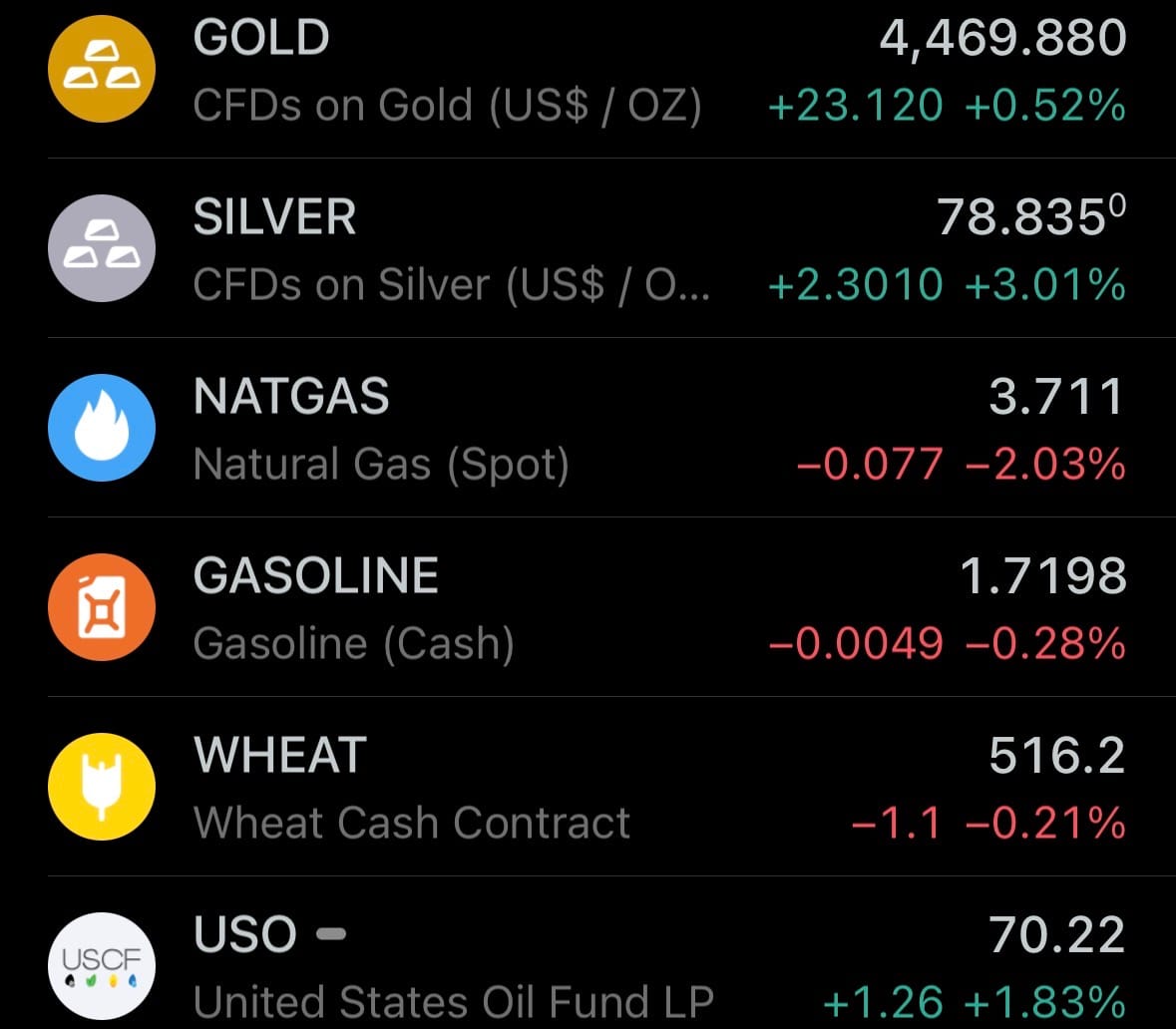Image resolution: width=1176 pixels, height=1029 pixels.
Task: Tap the USCF logo icon for USO
Action: pyautogui.click(x=102, y=965)
